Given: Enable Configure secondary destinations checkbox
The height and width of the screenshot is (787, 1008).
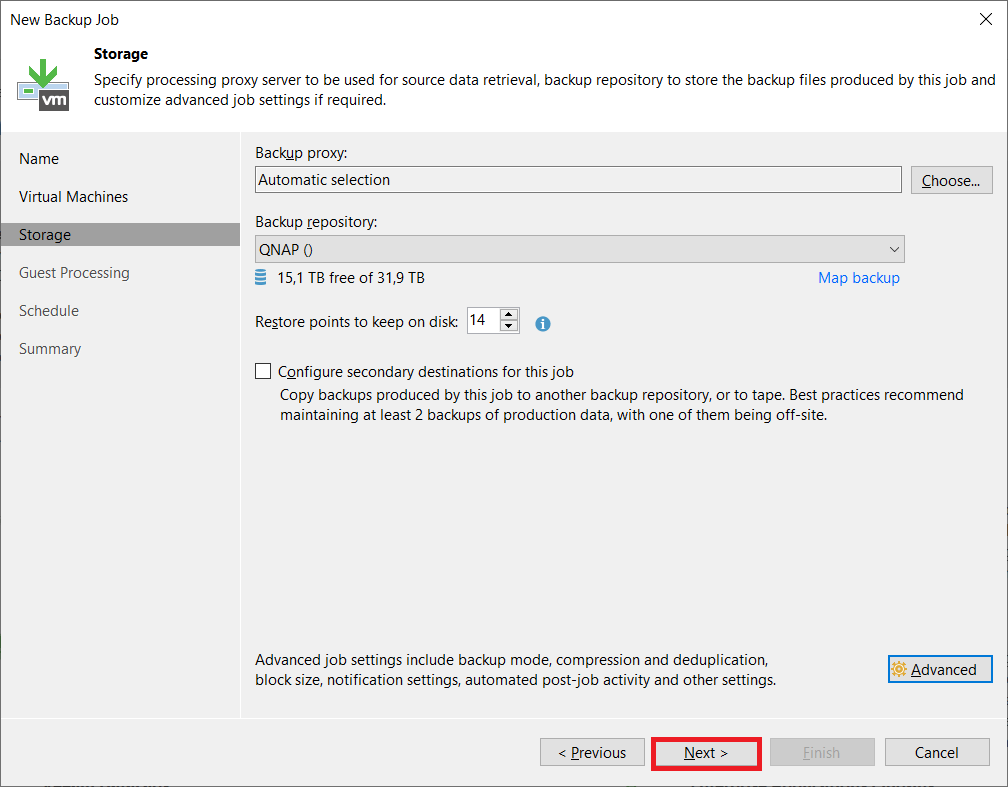Looking at the screenshot, I should pyautogui.click(x=263, y=371).
